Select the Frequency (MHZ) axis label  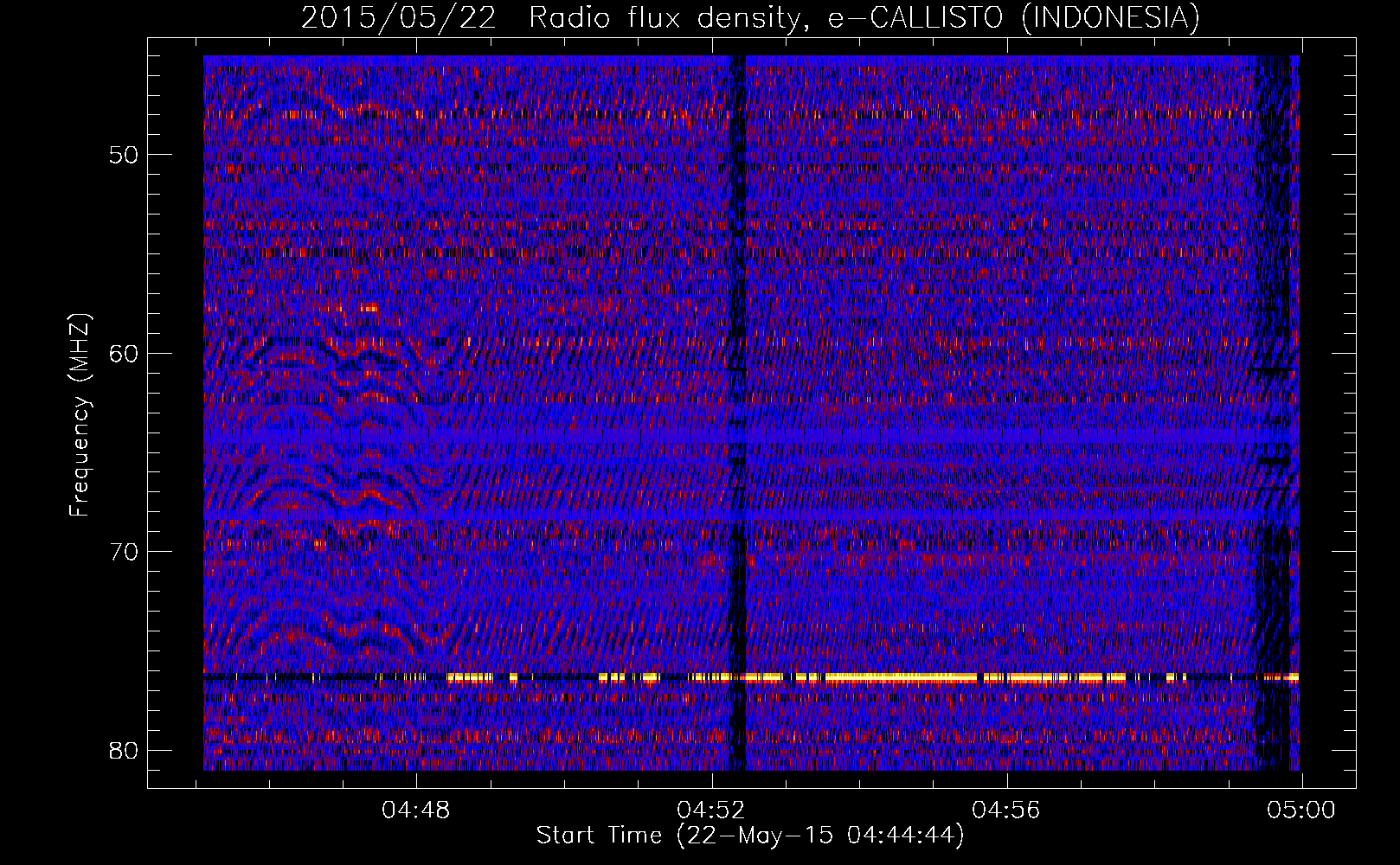click(80, 415)
